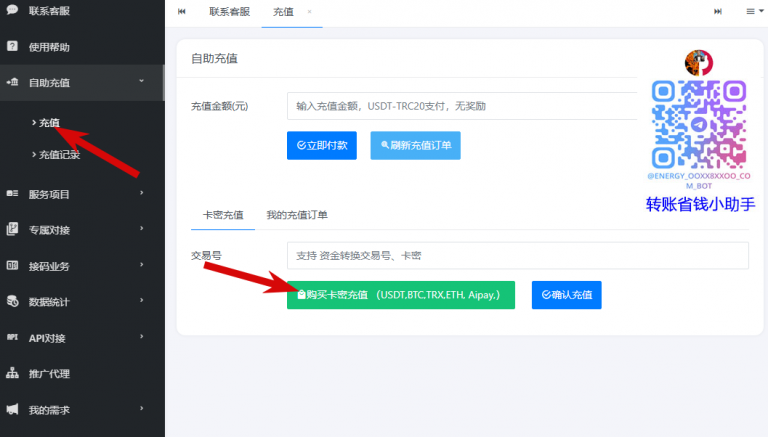Open the tab options hamburger dropdown
The width and height of the screenshot is (768, 437).
(x=754, y=11)
